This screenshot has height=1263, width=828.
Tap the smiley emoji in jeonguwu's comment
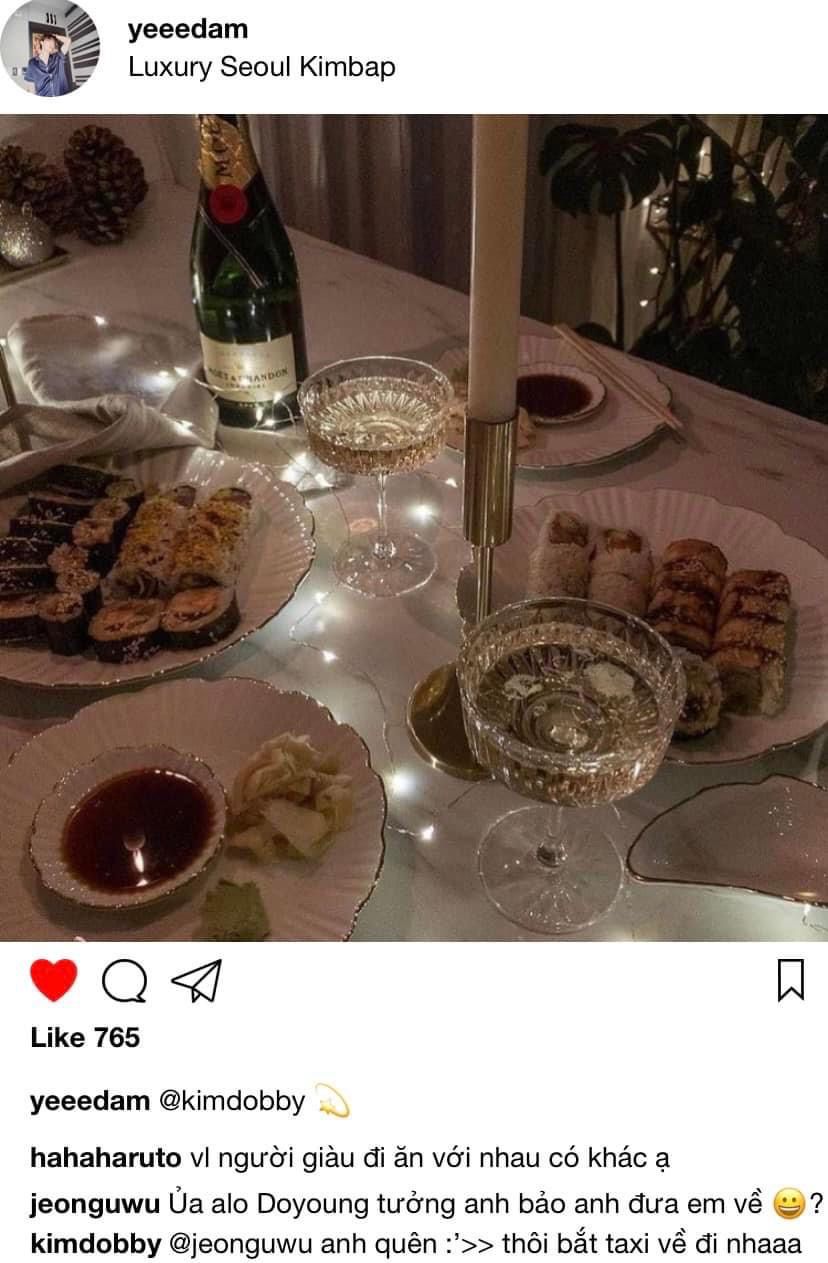click(x=790, y=1205)
